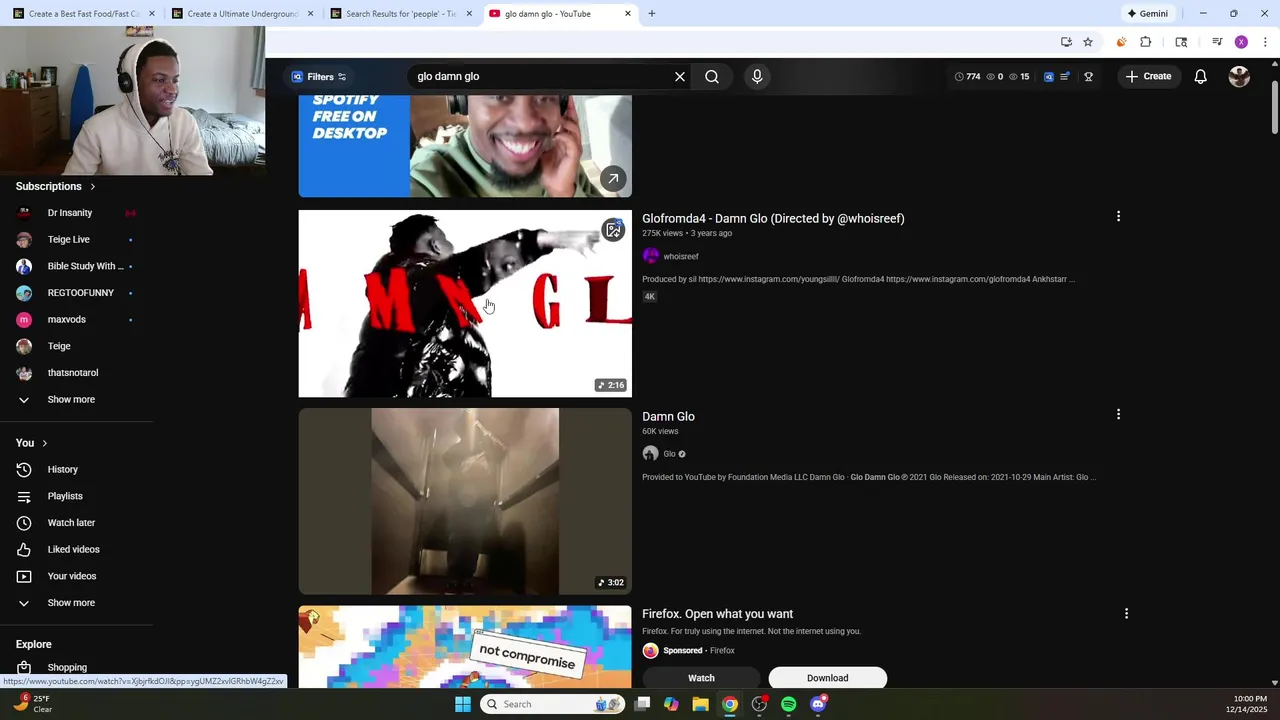Click the 15 views eye stat
Screen dimensions: 1280x720
click(x=1019, y=77)
